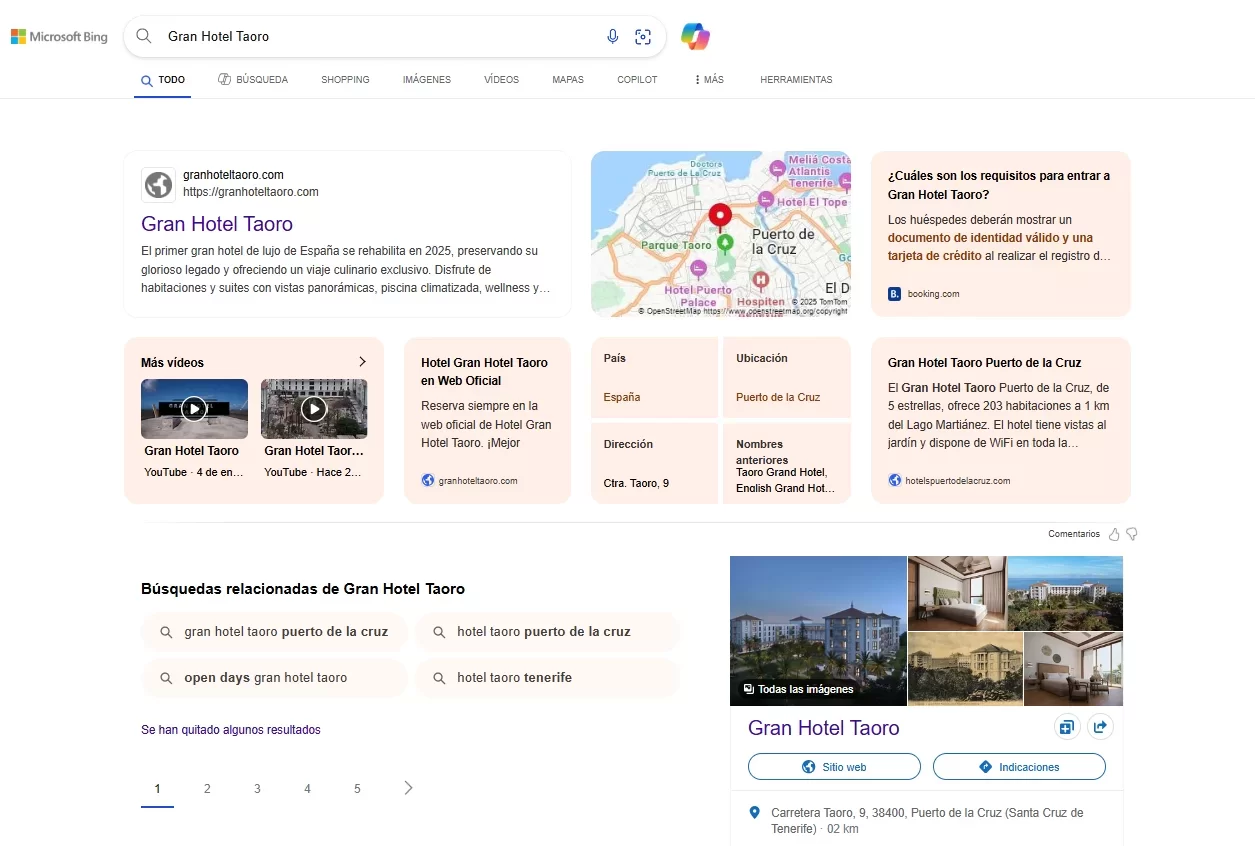This screenshot has width=1255, height=846.
Task: Click the Sitio web button
Action: 834,767
